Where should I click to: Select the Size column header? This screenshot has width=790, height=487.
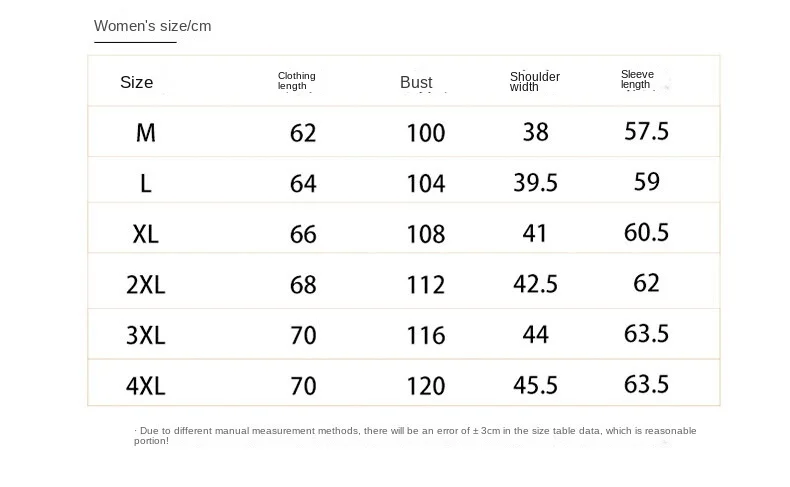pos(137,82)
